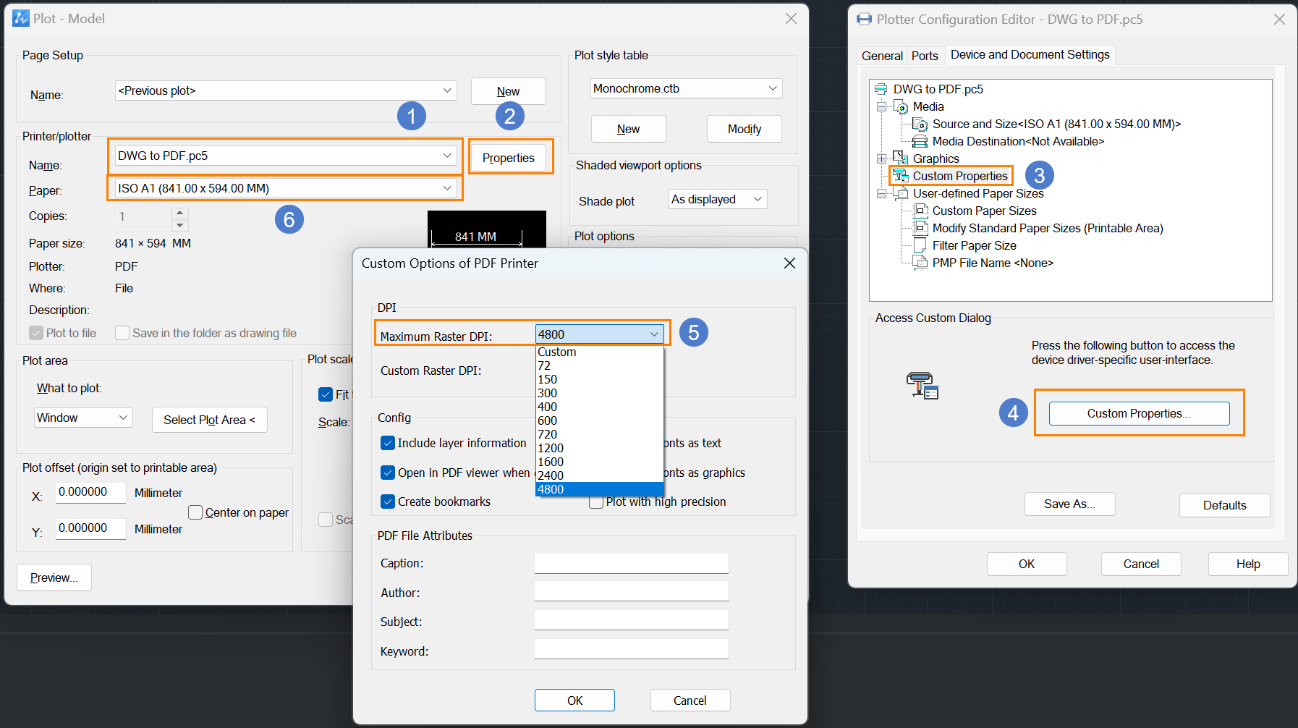Image resolution: width=1298 pixels, height=728 pixels.
Task: Click the Media Destination tree icon
Action: (x=920, y=142)
